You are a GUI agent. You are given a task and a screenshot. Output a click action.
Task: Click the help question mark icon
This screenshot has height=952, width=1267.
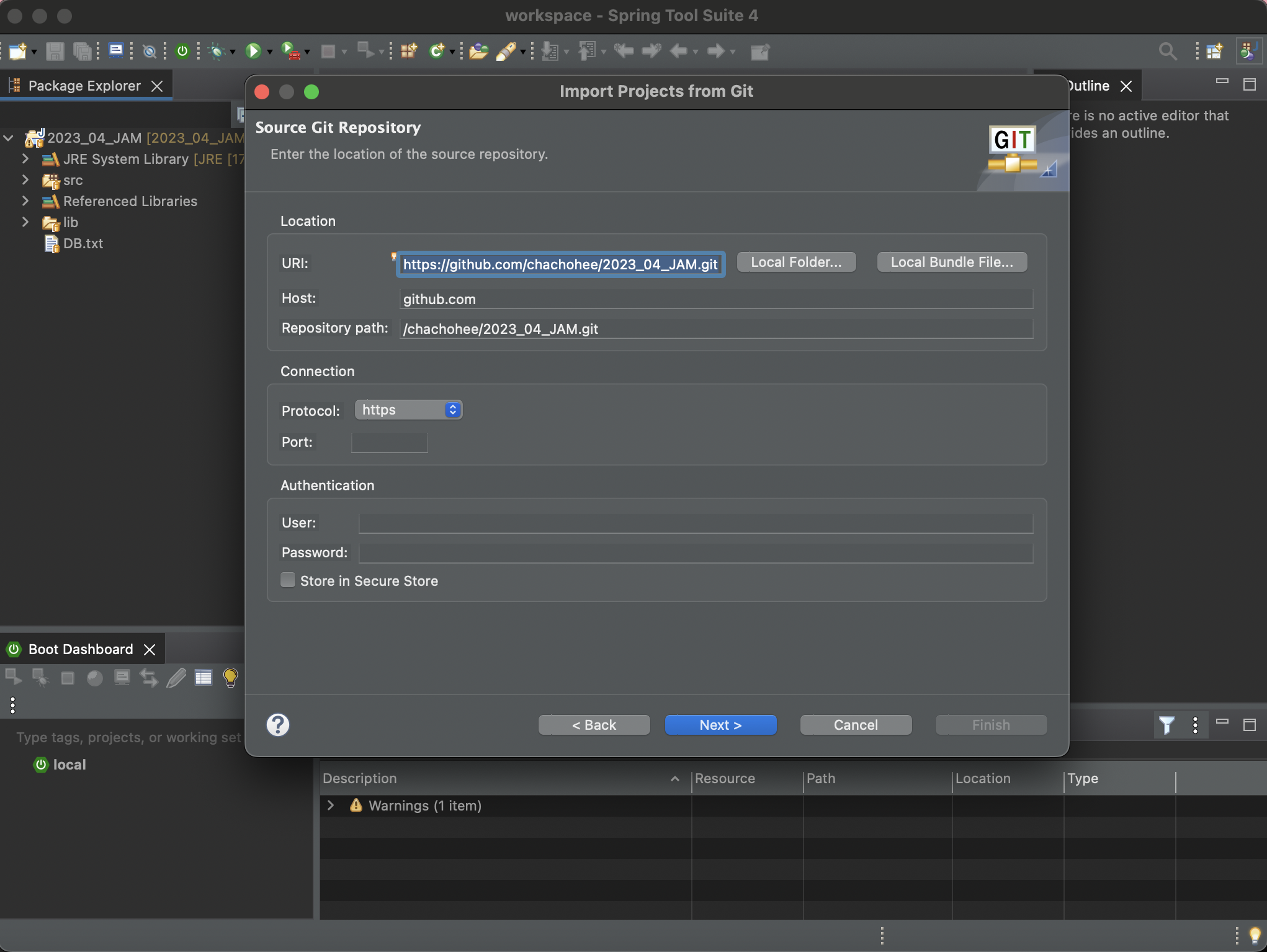[x=278, y=724]
